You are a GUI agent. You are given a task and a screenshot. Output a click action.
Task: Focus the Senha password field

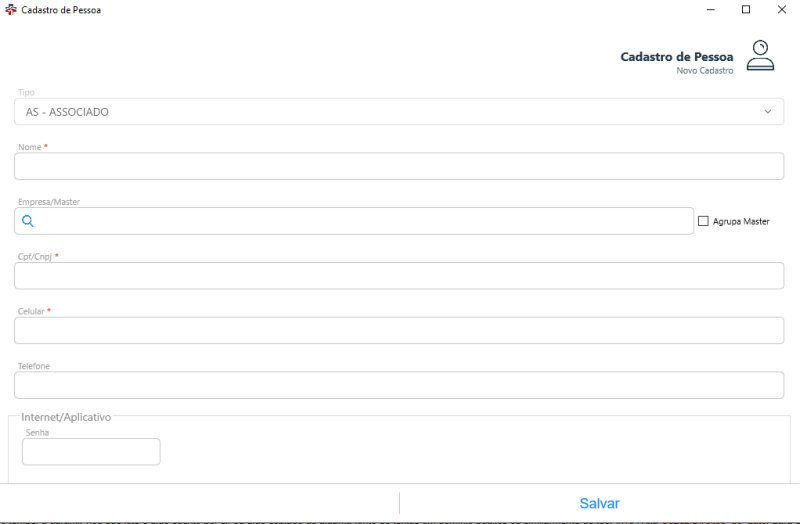tap(91, 452)
